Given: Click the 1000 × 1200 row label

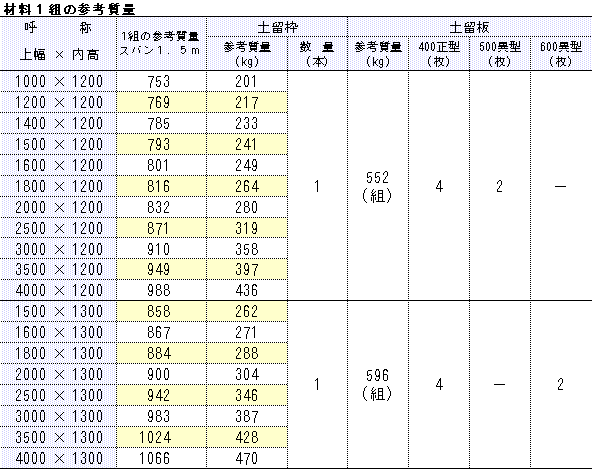Looking at the screenshot, I should [58, 81].
